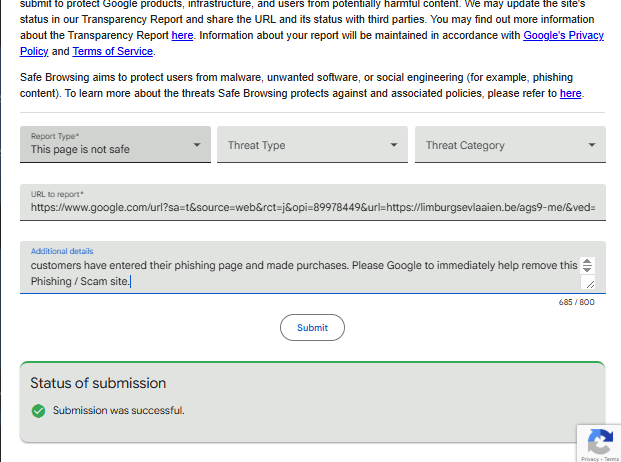Click the Threat Type dropdown arrow
621x462 pixels.
tap(394, 145)
